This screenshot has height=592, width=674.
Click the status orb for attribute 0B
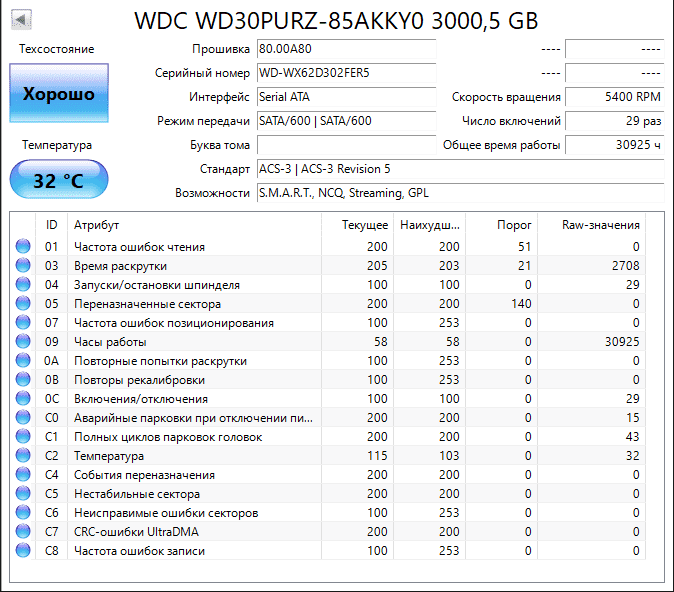tap(23, 379)
